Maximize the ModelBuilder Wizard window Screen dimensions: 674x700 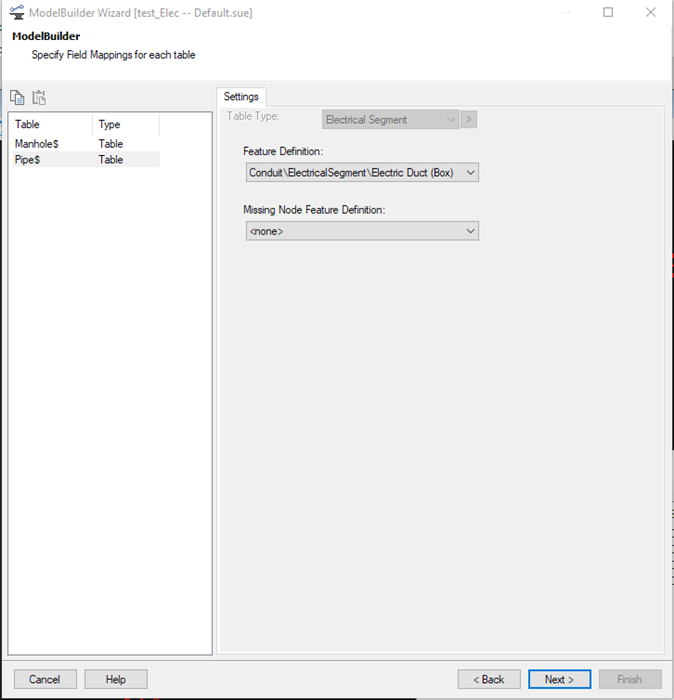pyautogui.click(x=608, y=13)
